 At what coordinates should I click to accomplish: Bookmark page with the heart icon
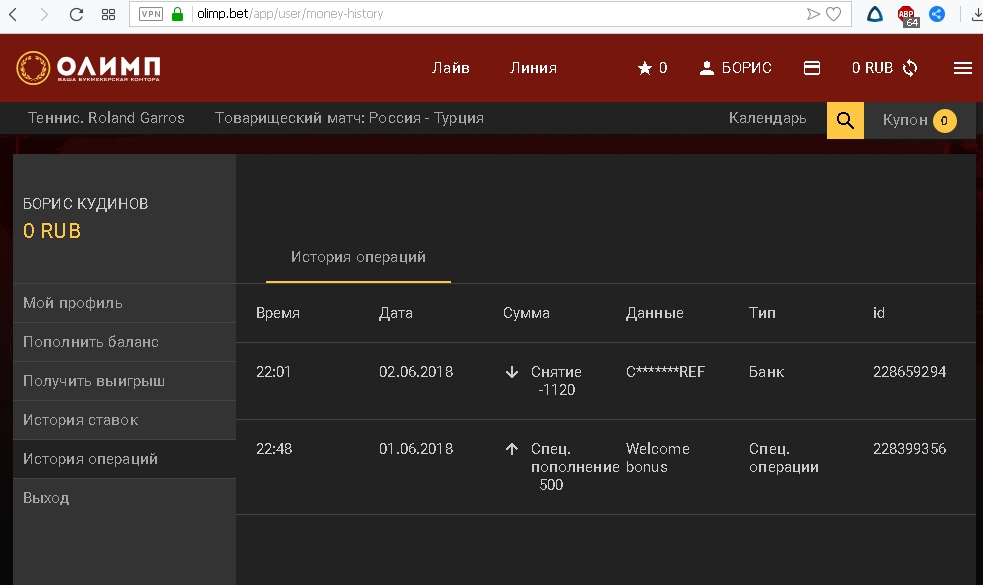point(833,15)
